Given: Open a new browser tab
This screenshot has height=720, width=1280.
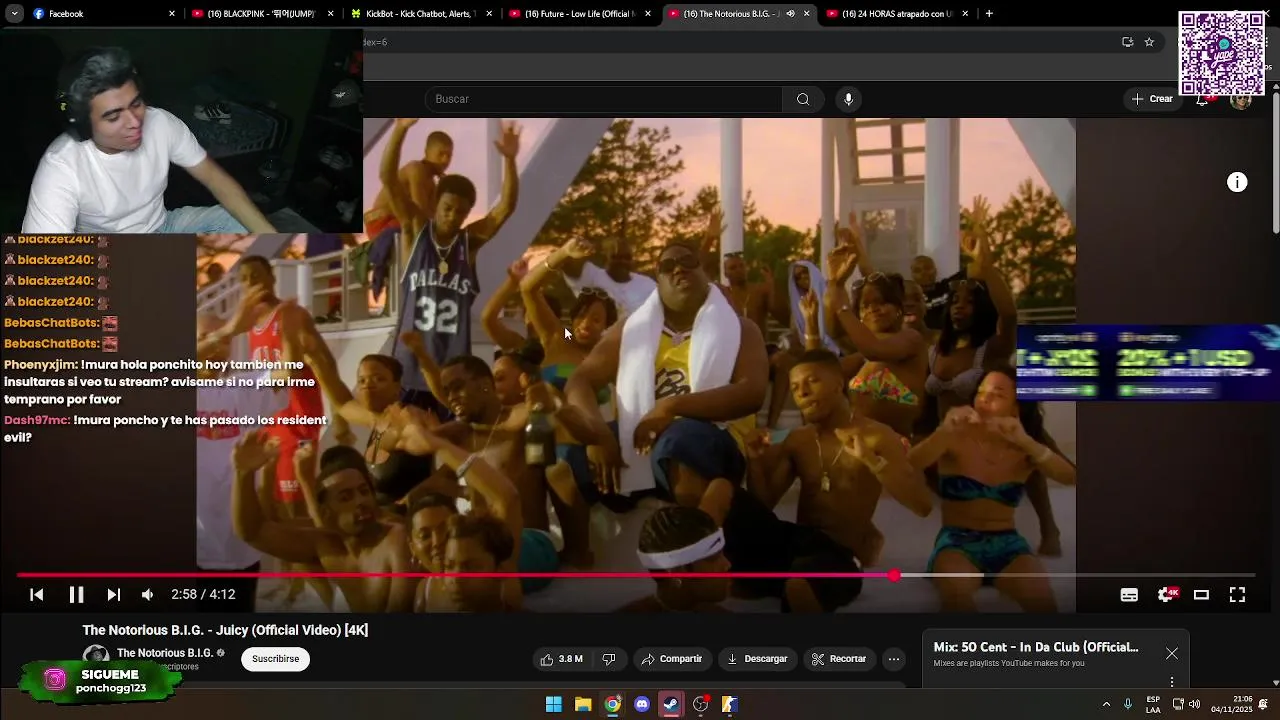Looking at the screenshot, I should (x=989, y=13).
